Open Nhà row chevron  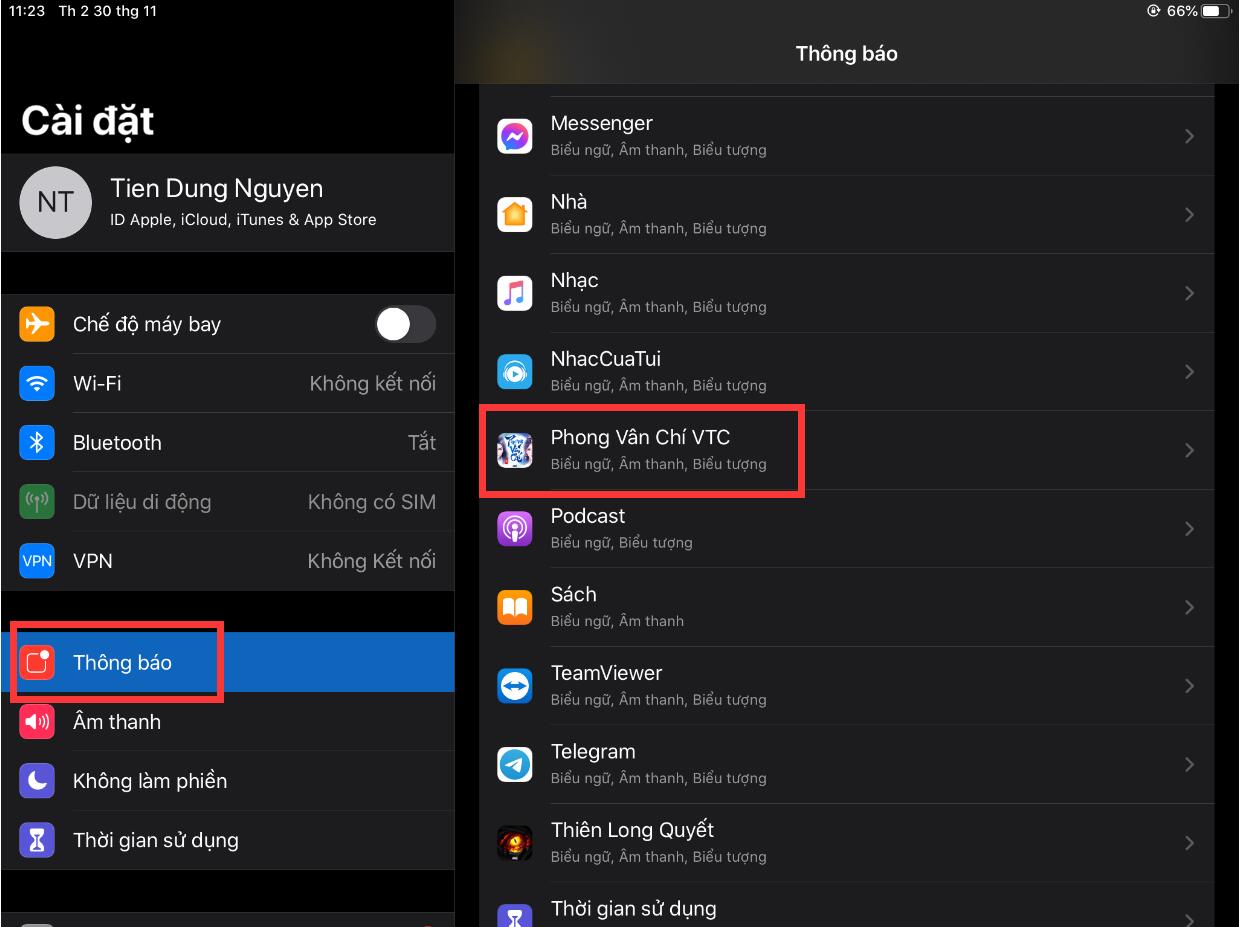coord(1189,214)
